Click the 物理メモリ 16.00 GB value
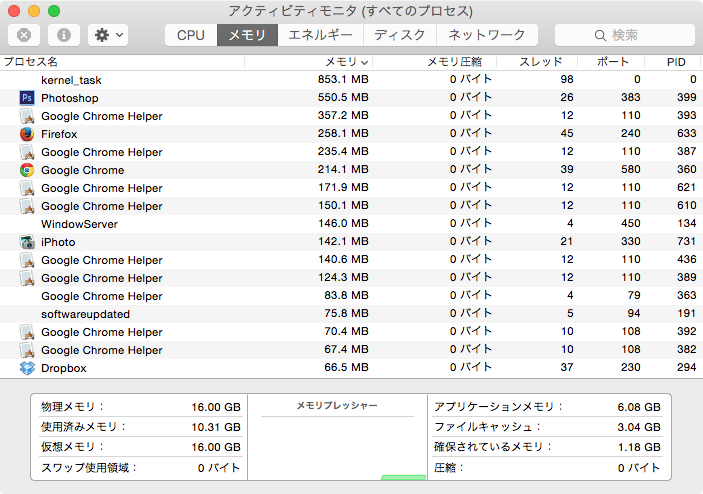Image resolution: width=703 pixels, height=494 pixels. point(216,407)
